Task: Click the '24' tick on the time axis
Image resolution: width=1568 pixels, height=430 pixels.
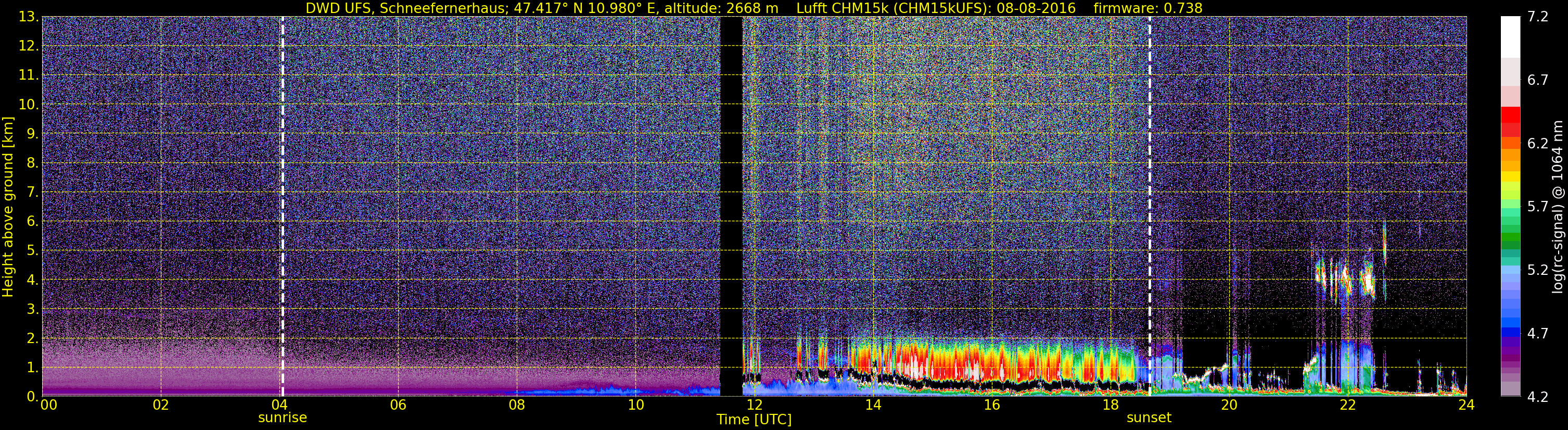Action: click(x=1467, y=405)
